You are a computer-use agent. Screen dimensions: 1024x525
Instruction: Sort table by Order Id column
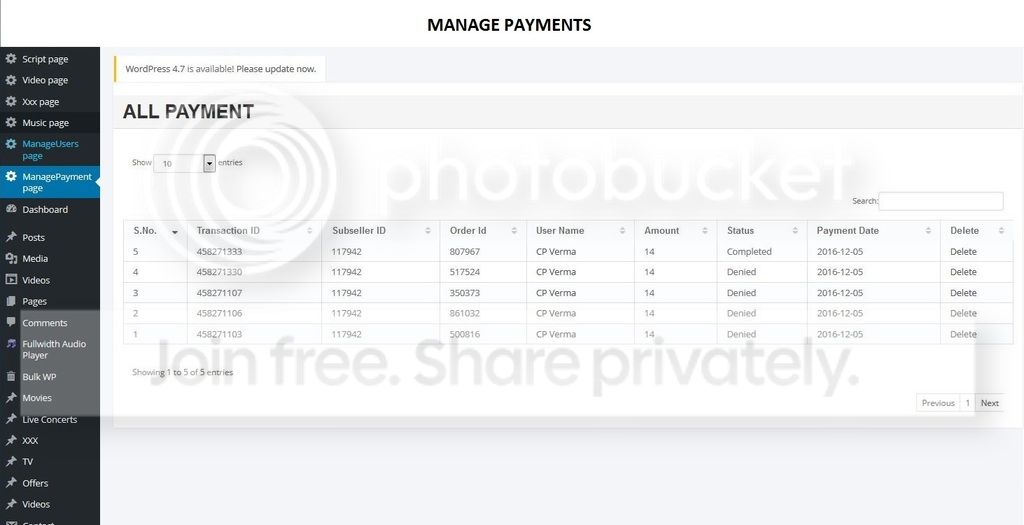tap(483, 231)
